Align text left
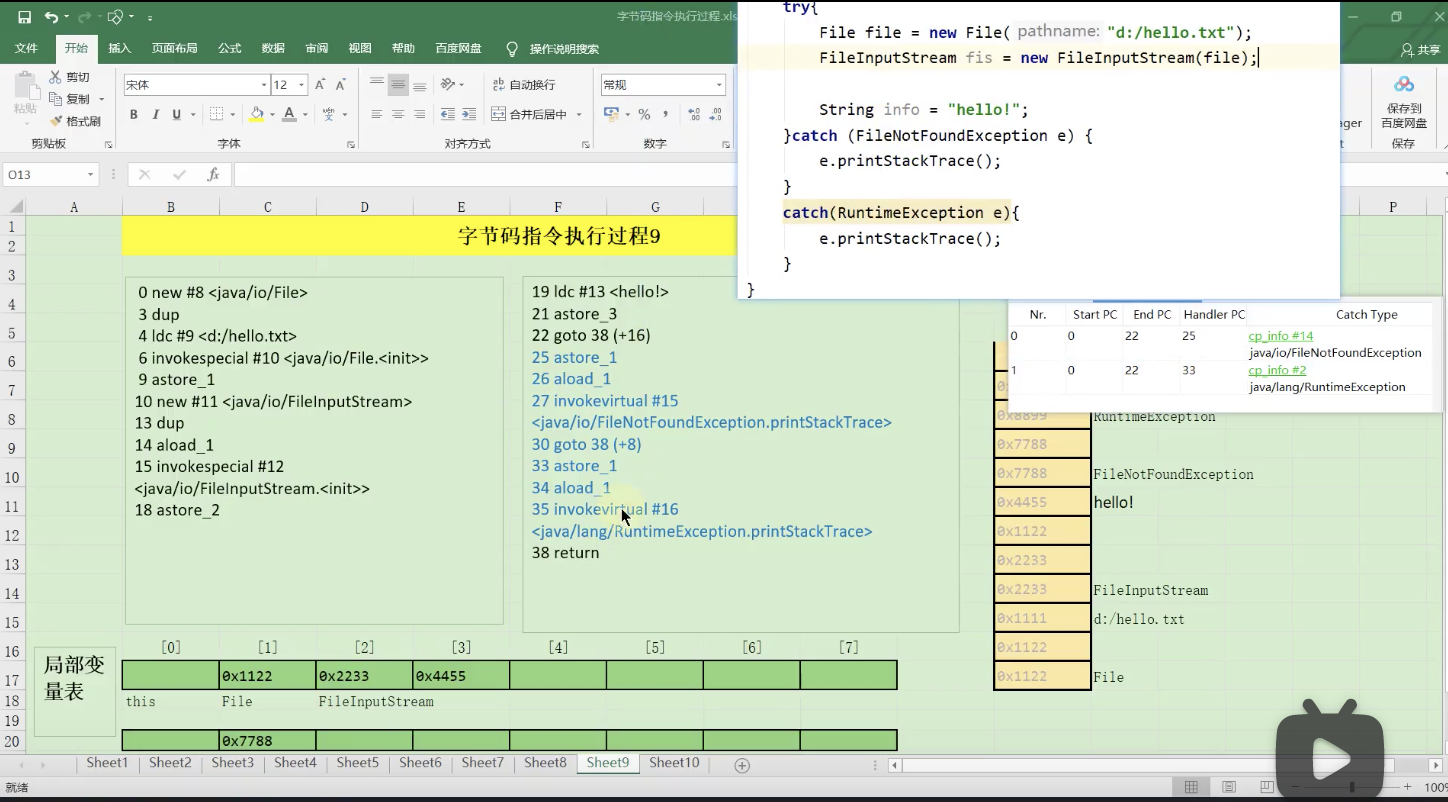The width and height of the screenshot is (1448, 802). (x=377, y=115)
